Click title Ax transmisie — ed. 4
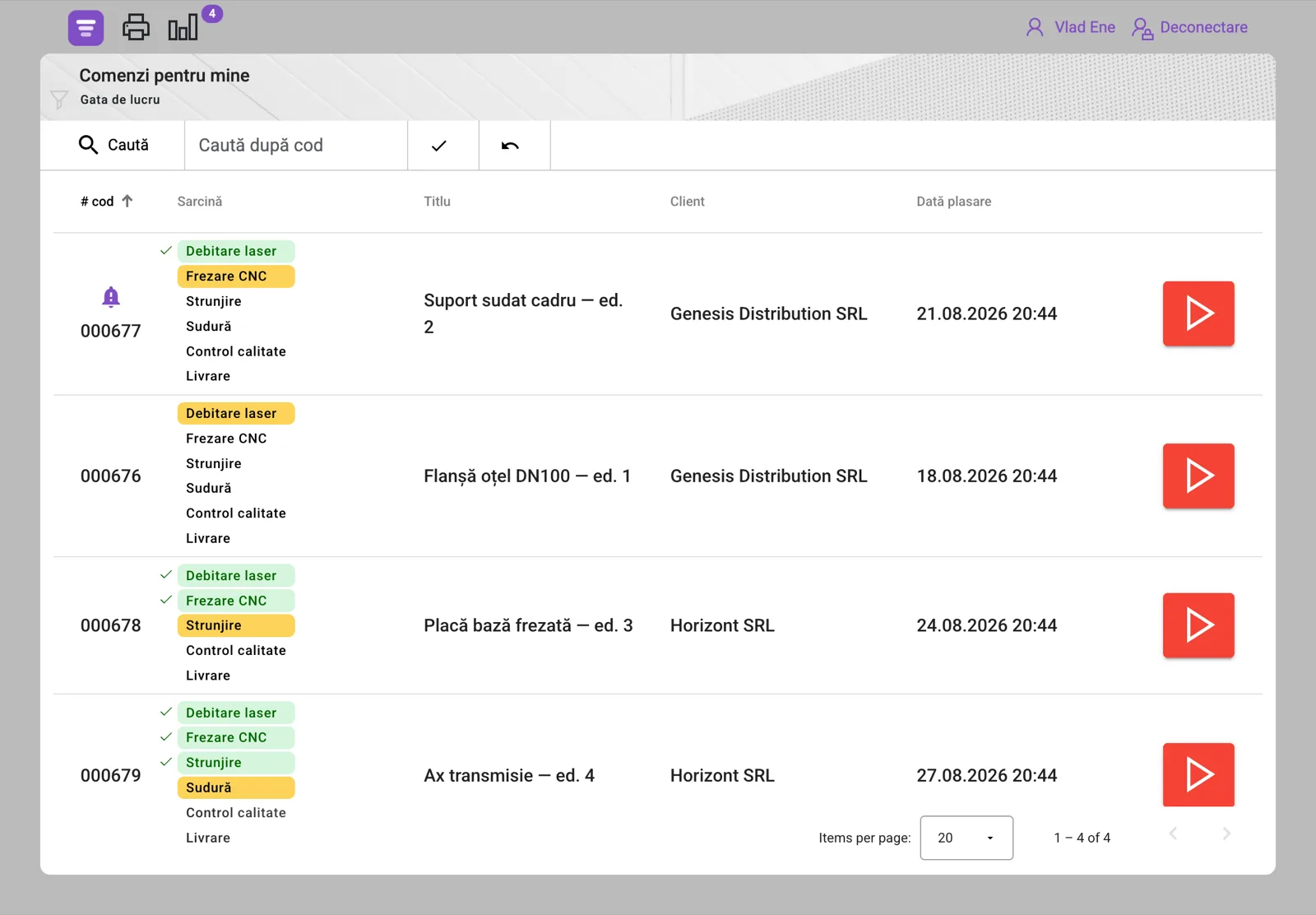 coord(509,775)
